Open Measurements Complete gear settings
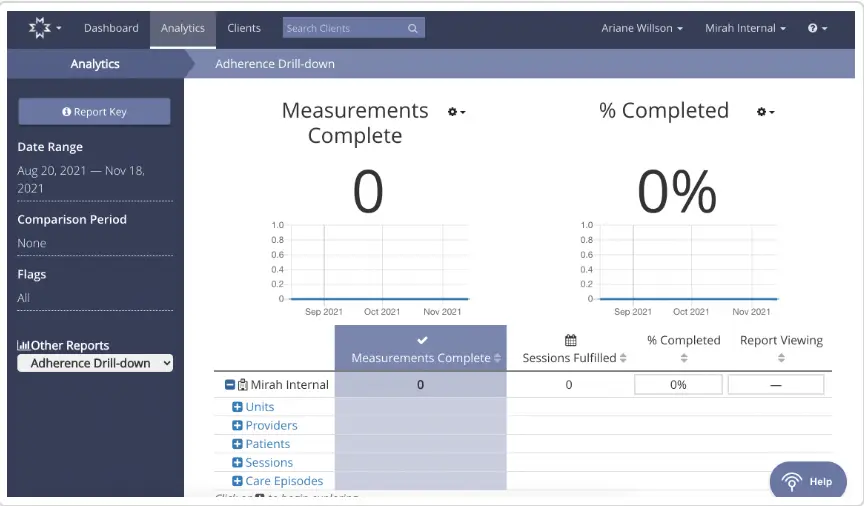This screenshot has height=506, width=864. pos(456,112)
